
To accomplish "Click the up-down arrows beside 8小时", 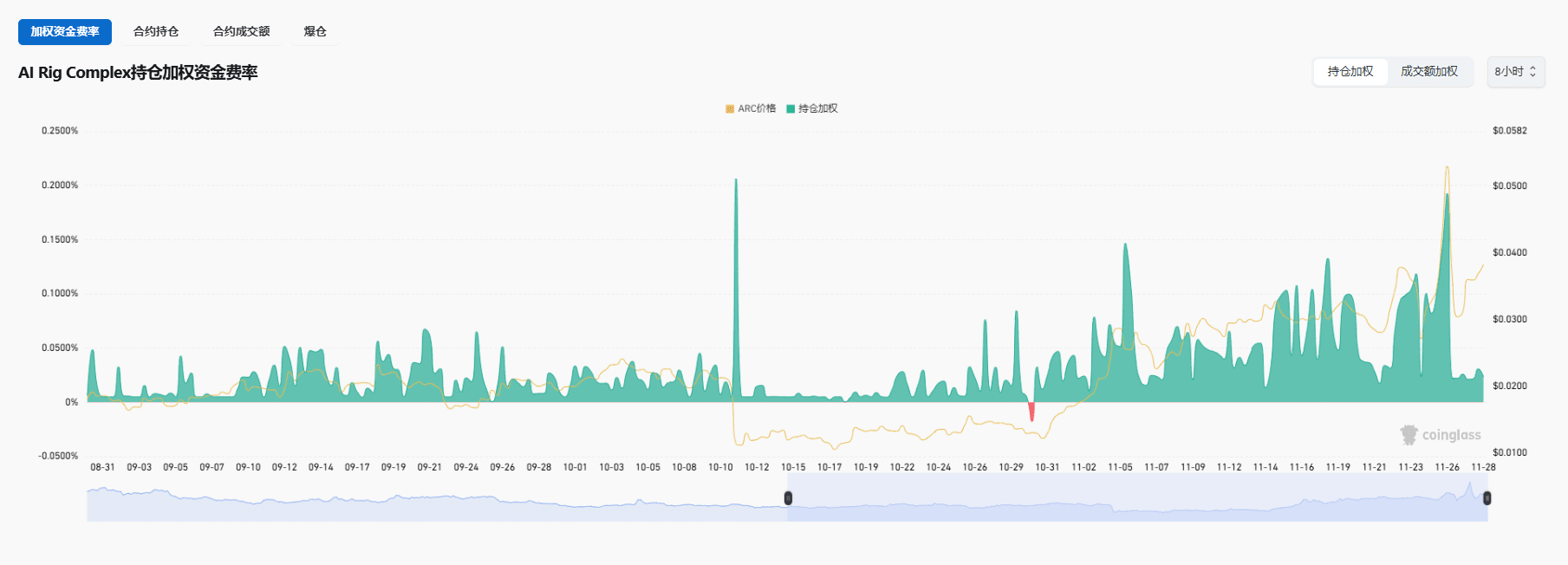I will (x=1532, y=71).
